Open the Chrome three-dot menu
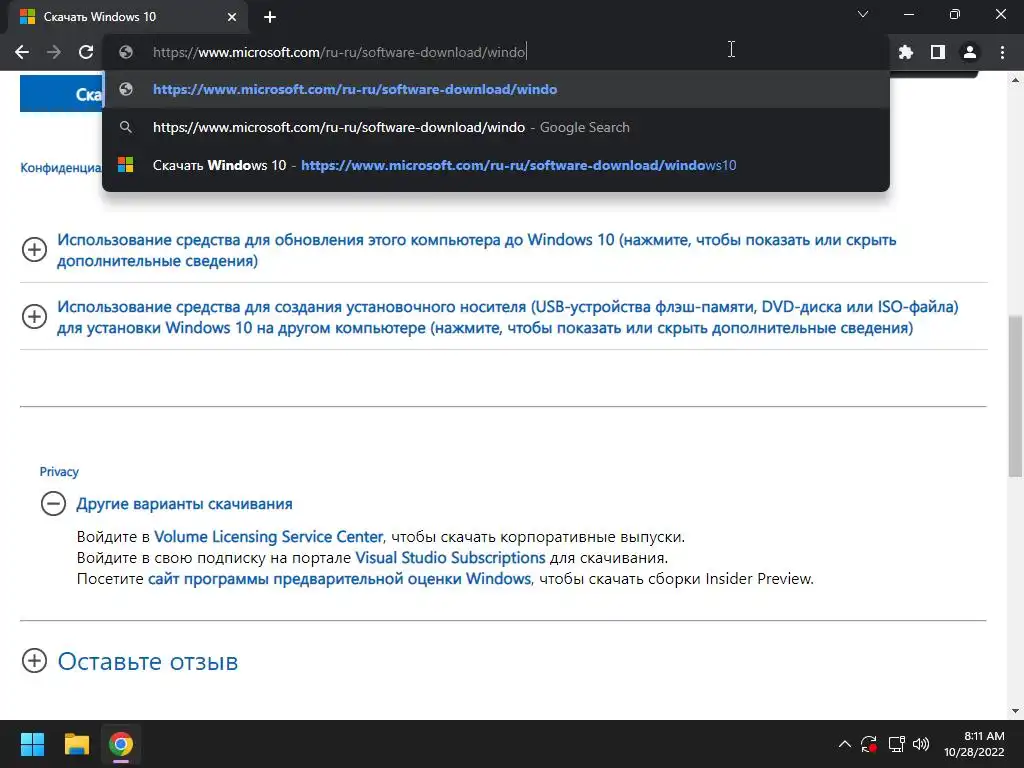Viewport: 1024px width, 768px height. [x=1002, y=52]
